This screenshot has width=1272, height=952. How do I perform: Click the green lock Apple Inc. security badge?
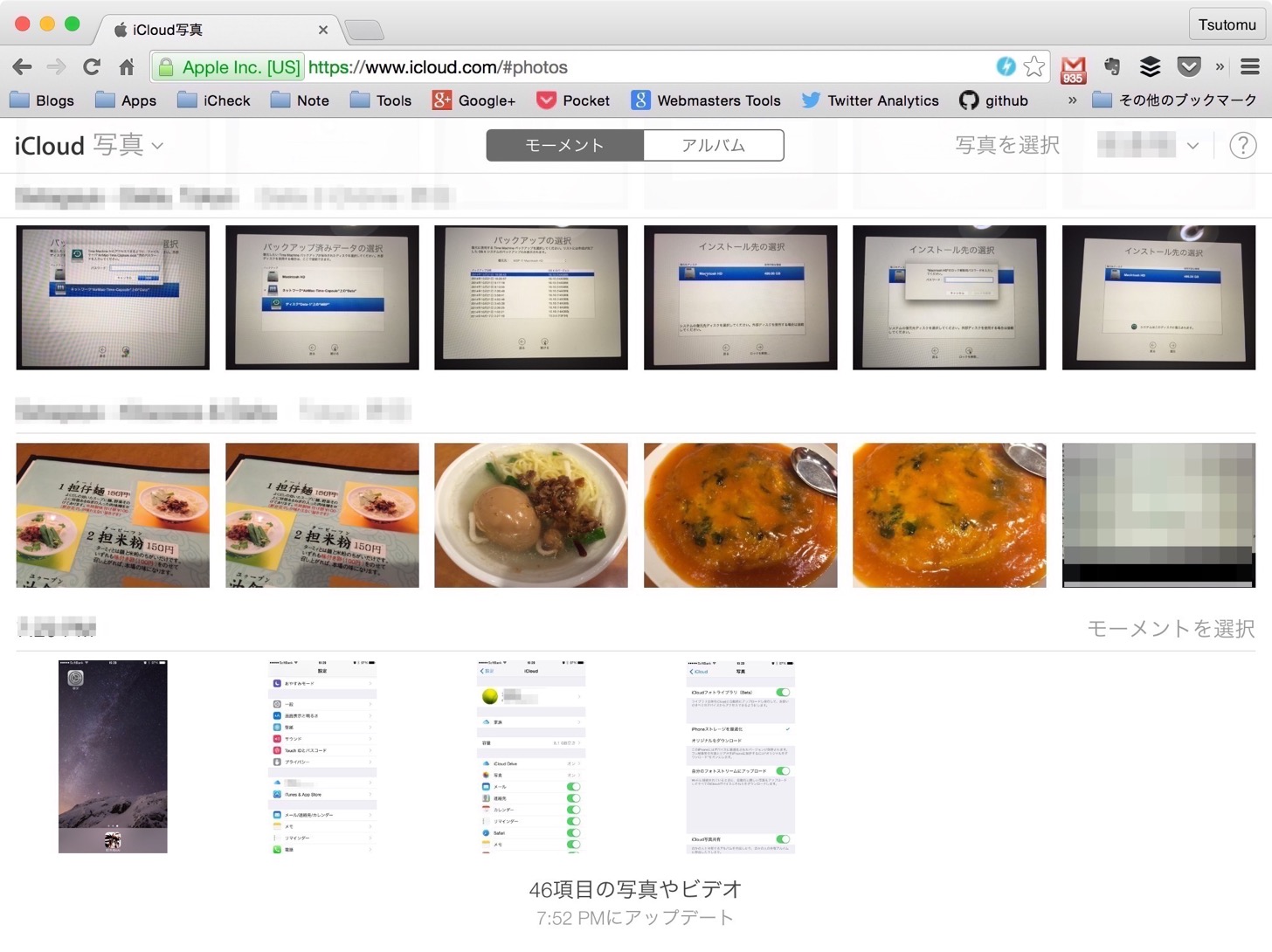229,67
